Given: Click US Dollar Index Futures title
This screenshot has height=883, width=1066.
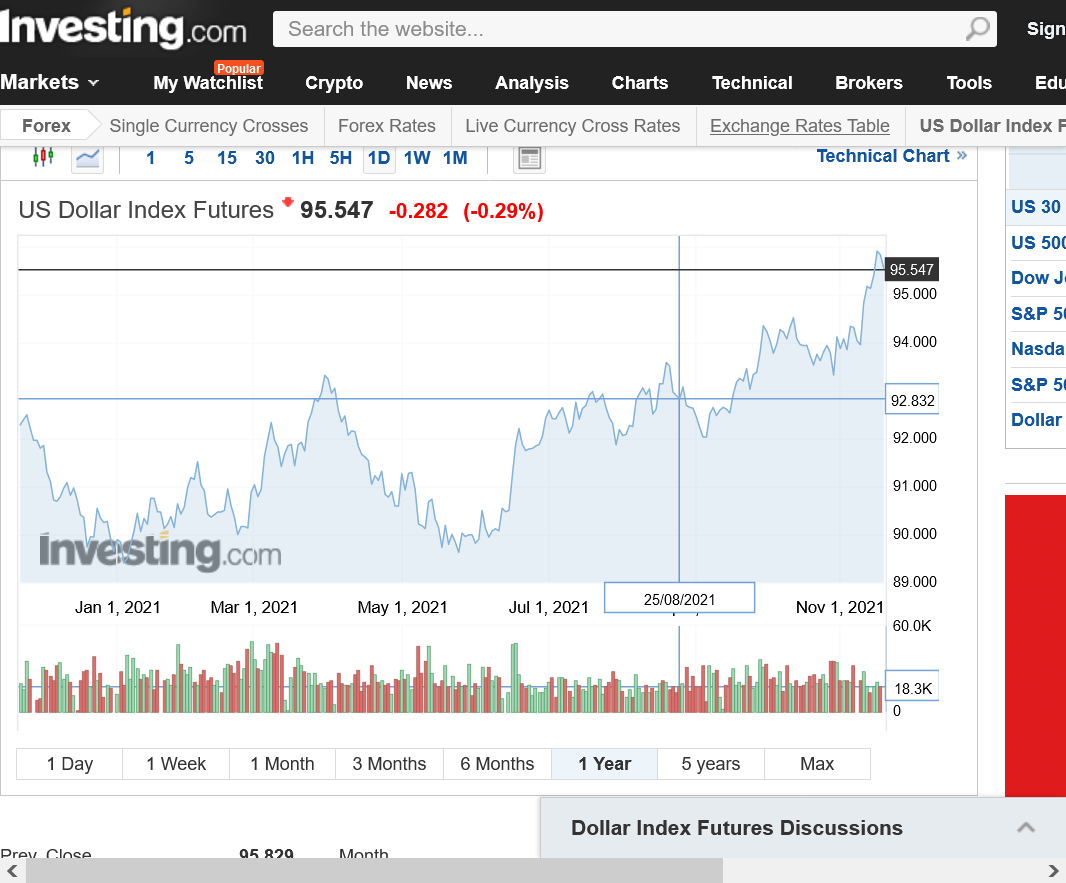Looking at the screenshot, I should pos(145,210).
